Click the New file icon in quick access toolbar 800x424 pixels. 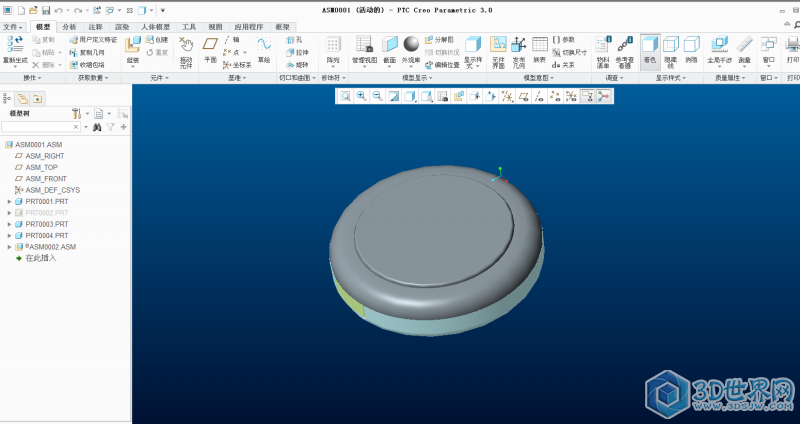coord(21,10)
